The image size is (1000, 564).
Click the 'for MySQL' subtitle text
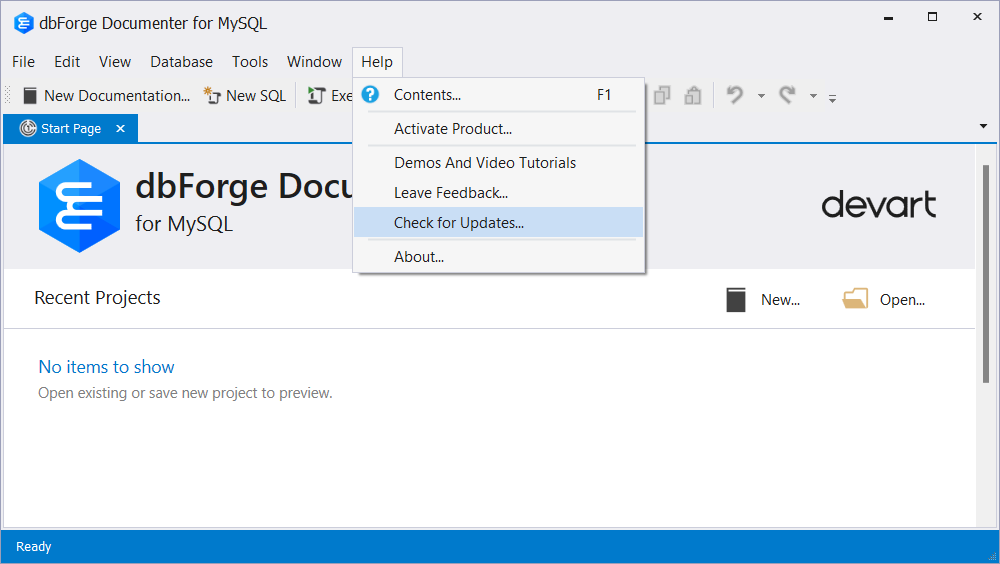point(184,224)
